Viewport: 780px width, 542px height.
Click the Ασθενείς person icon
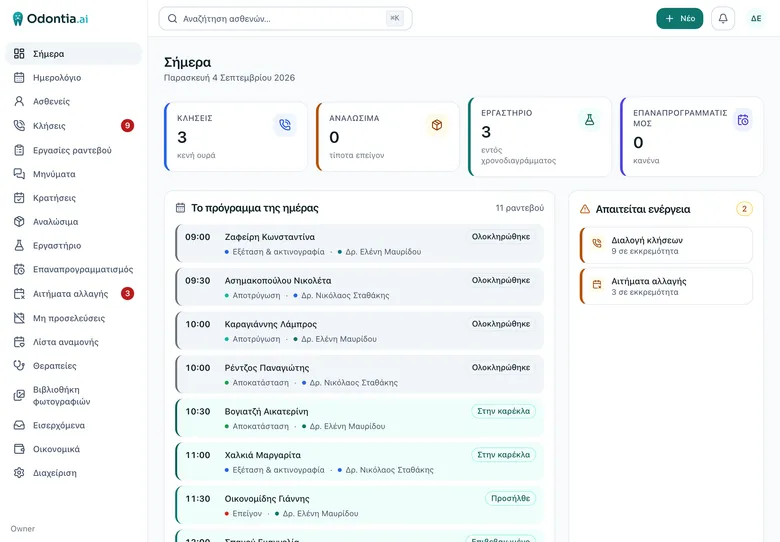tap(19, 101)
